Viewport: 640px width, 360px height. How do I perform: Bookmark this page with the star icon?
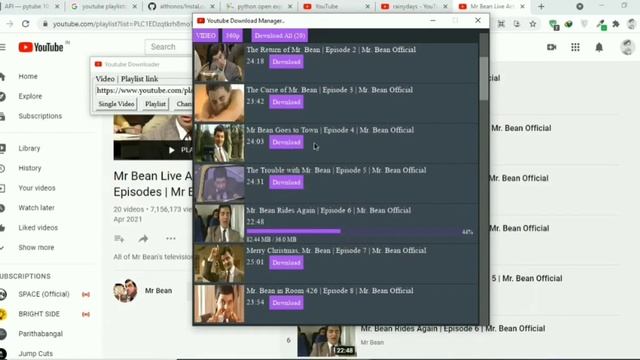click(x=533, y=24)
